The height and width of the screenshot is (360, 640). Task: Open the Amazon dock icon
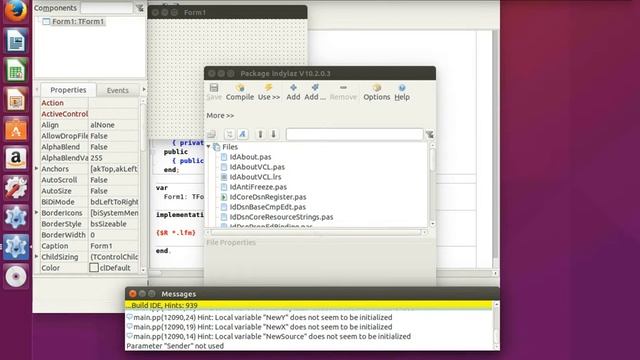(16, 158)
